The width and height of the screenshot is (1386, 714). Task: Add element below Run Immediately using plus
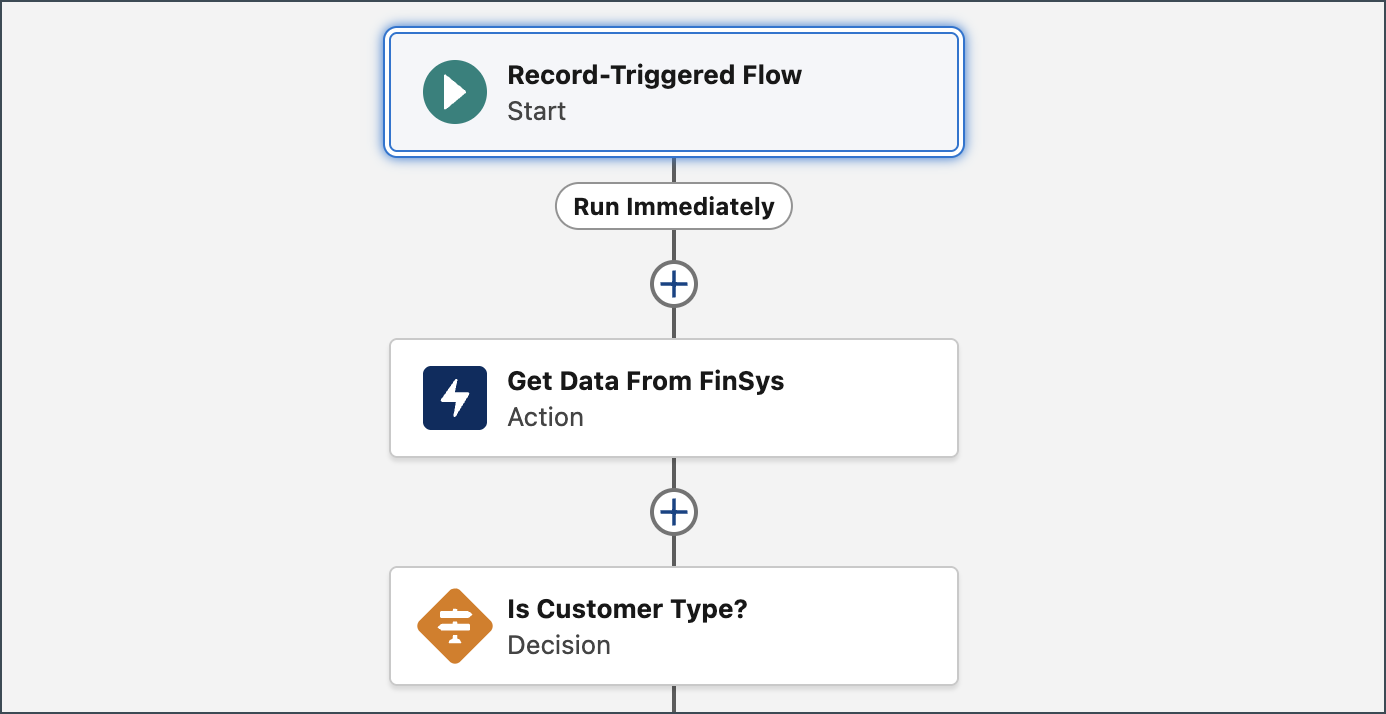pos(674,285)
